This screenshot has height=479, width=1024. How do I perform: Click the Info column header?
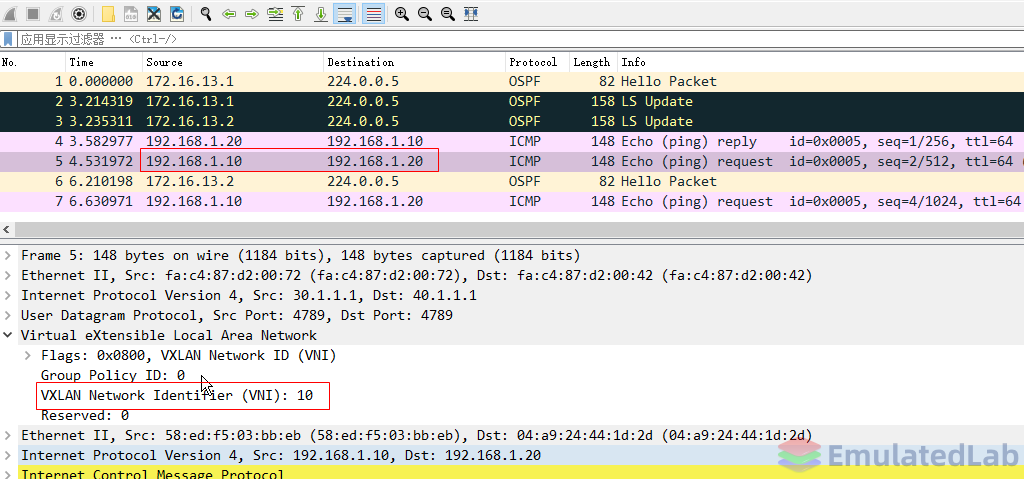820,62
